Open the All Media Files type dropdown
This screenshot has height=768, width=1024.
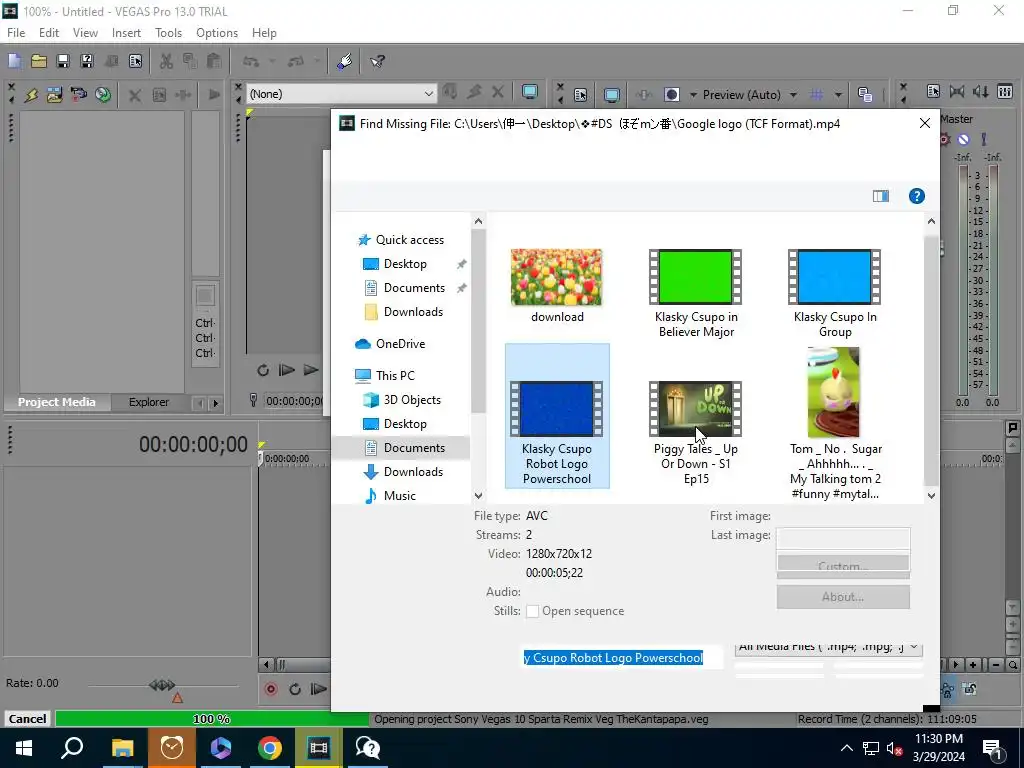828,647
